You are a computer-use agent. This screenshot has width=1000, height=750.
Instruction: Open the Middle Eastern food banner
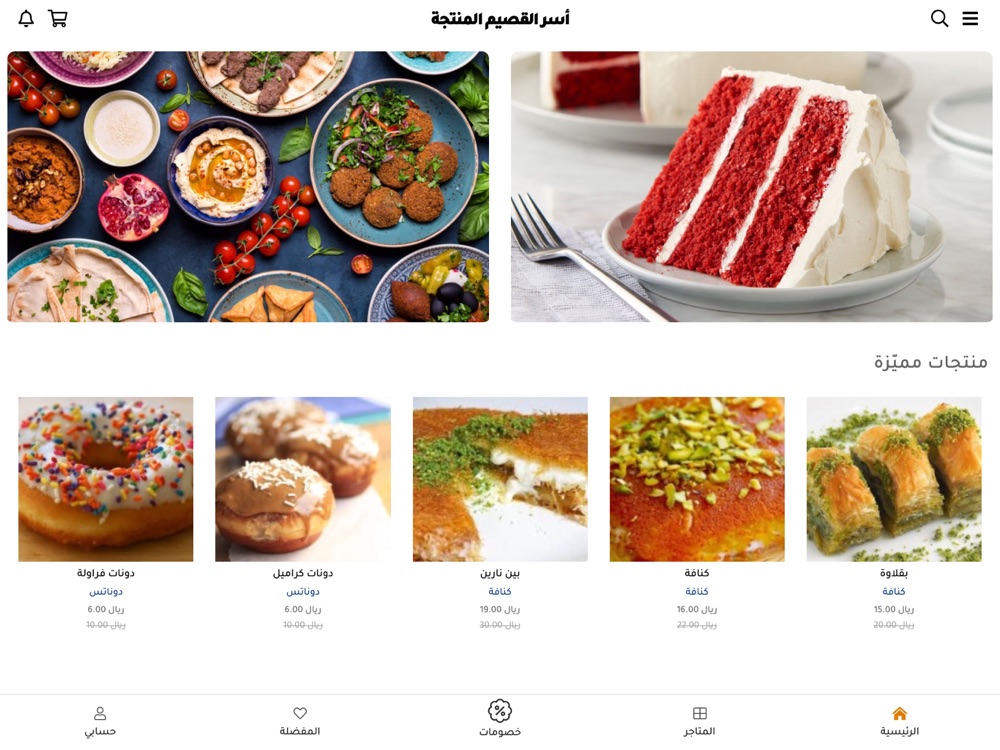pos(248,186)
